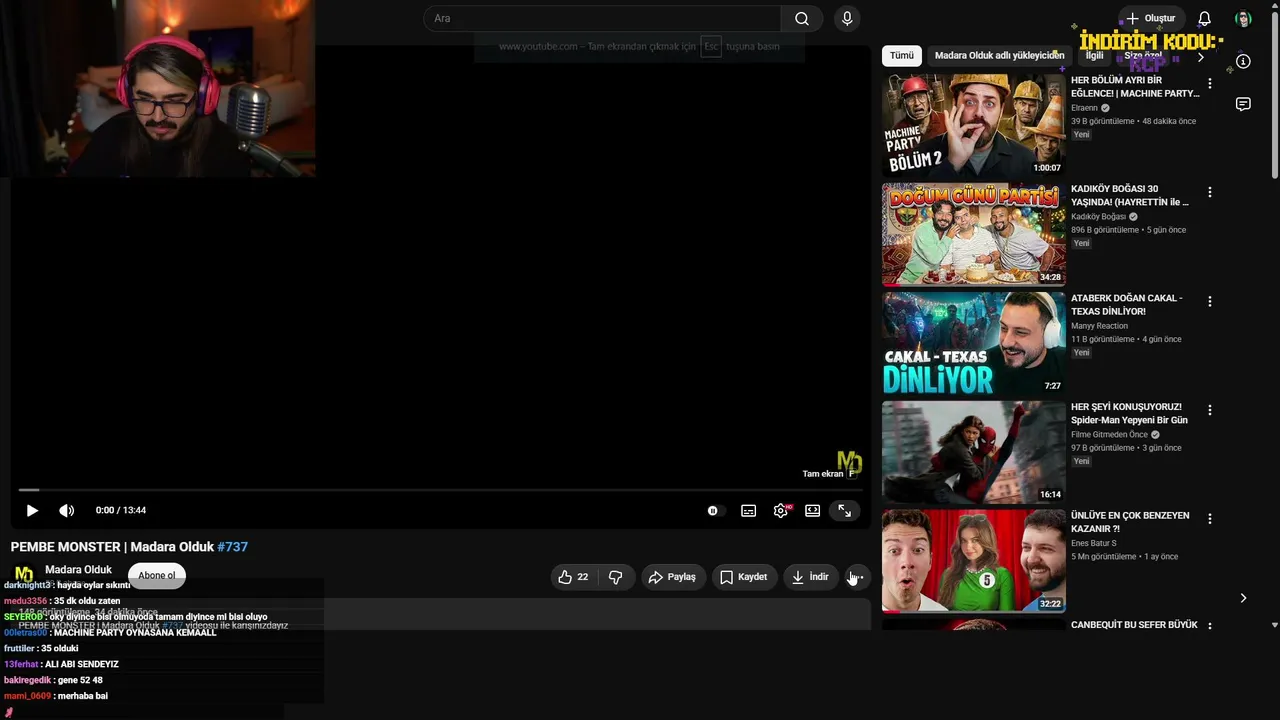Image resolution: width=1280 pixels, height=720 pixels.
Task: Open the Enes Batur S channel link
Action: pos(1094,543)
